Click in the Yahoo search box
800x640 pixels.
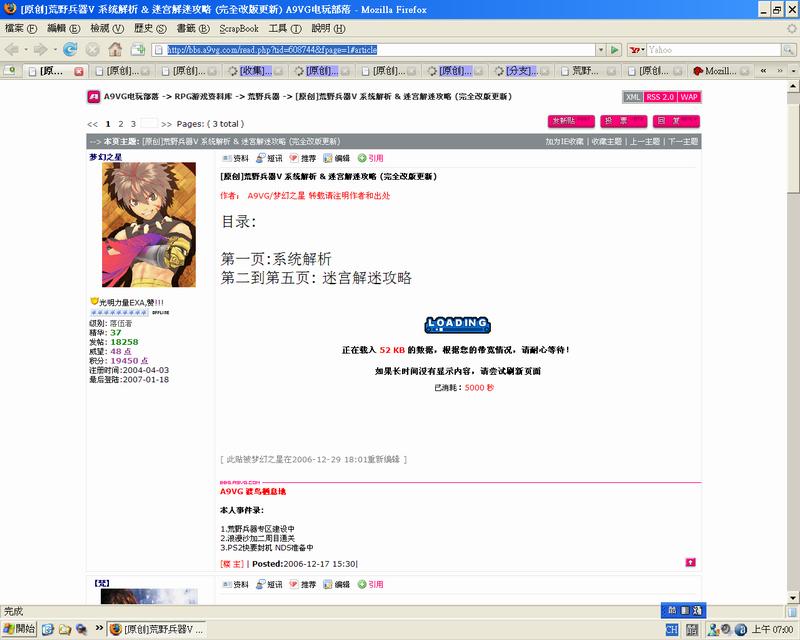[x=713, y=50]
